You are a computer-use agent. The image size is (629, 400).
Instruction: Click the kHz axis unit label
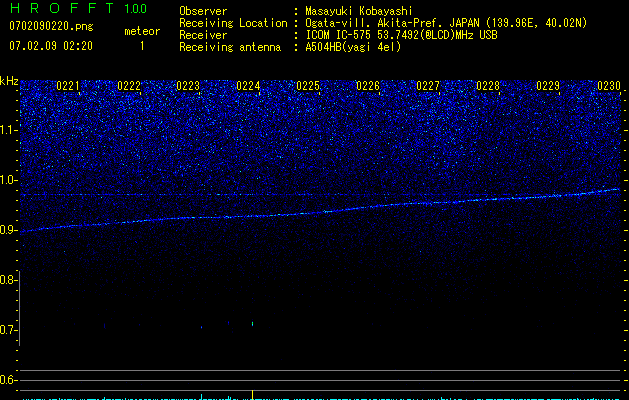pyautogui.click(x=9, y=81)
